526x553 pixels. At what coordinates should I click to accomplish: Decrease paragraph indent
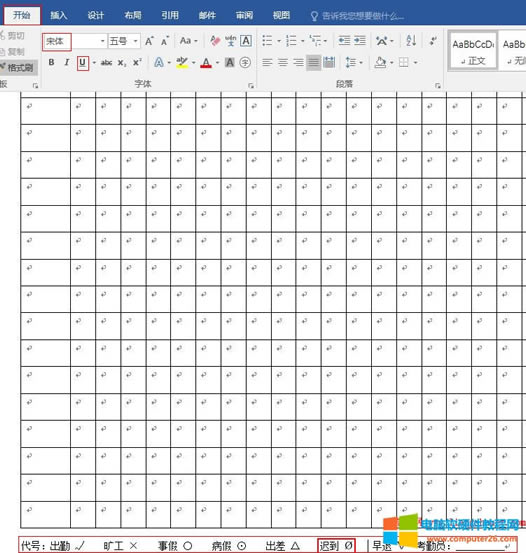344,41
